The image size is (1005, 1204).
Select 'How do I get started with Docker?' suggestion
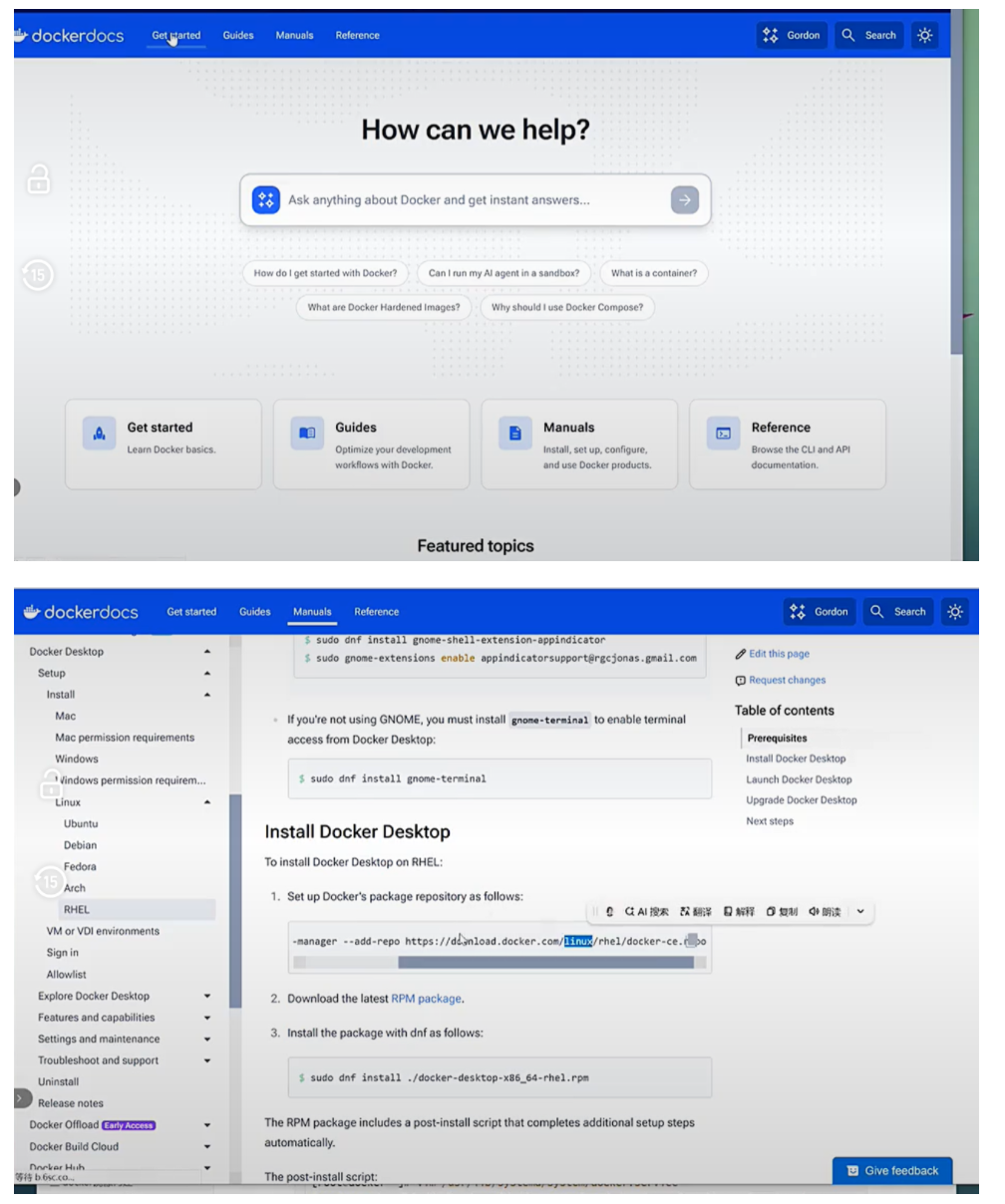point(325,273)
